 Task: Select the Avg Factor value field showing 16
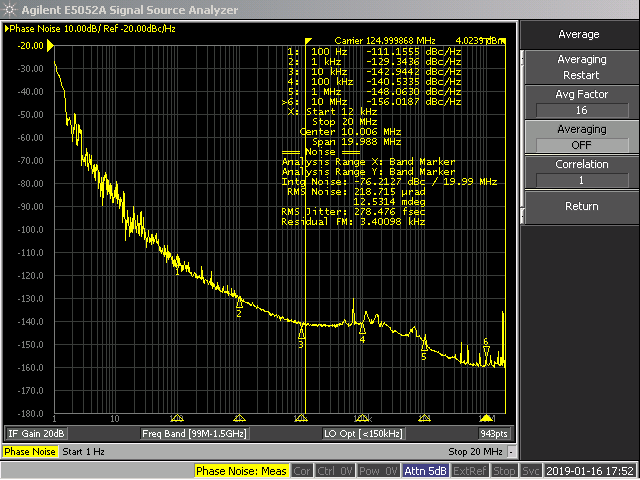(x=582, y=110)
